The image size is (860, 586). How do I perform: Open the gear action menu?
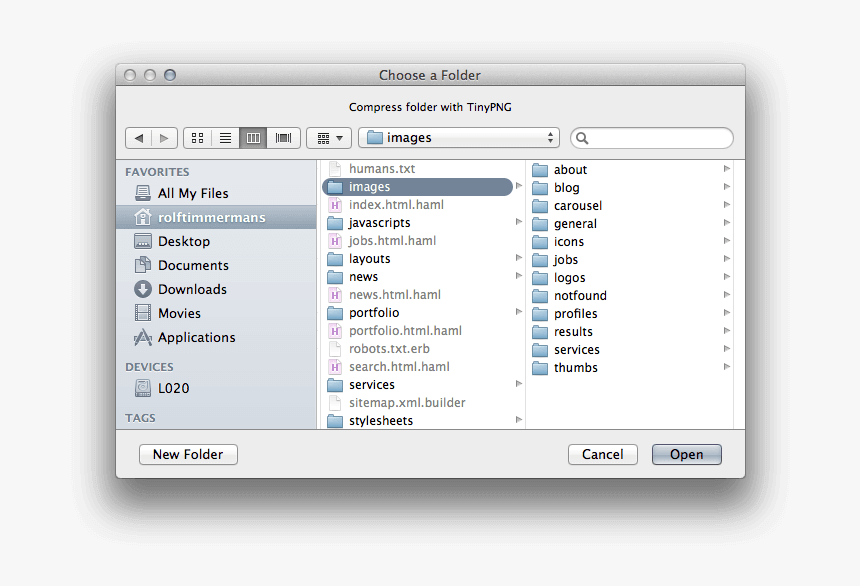(329, 138)
